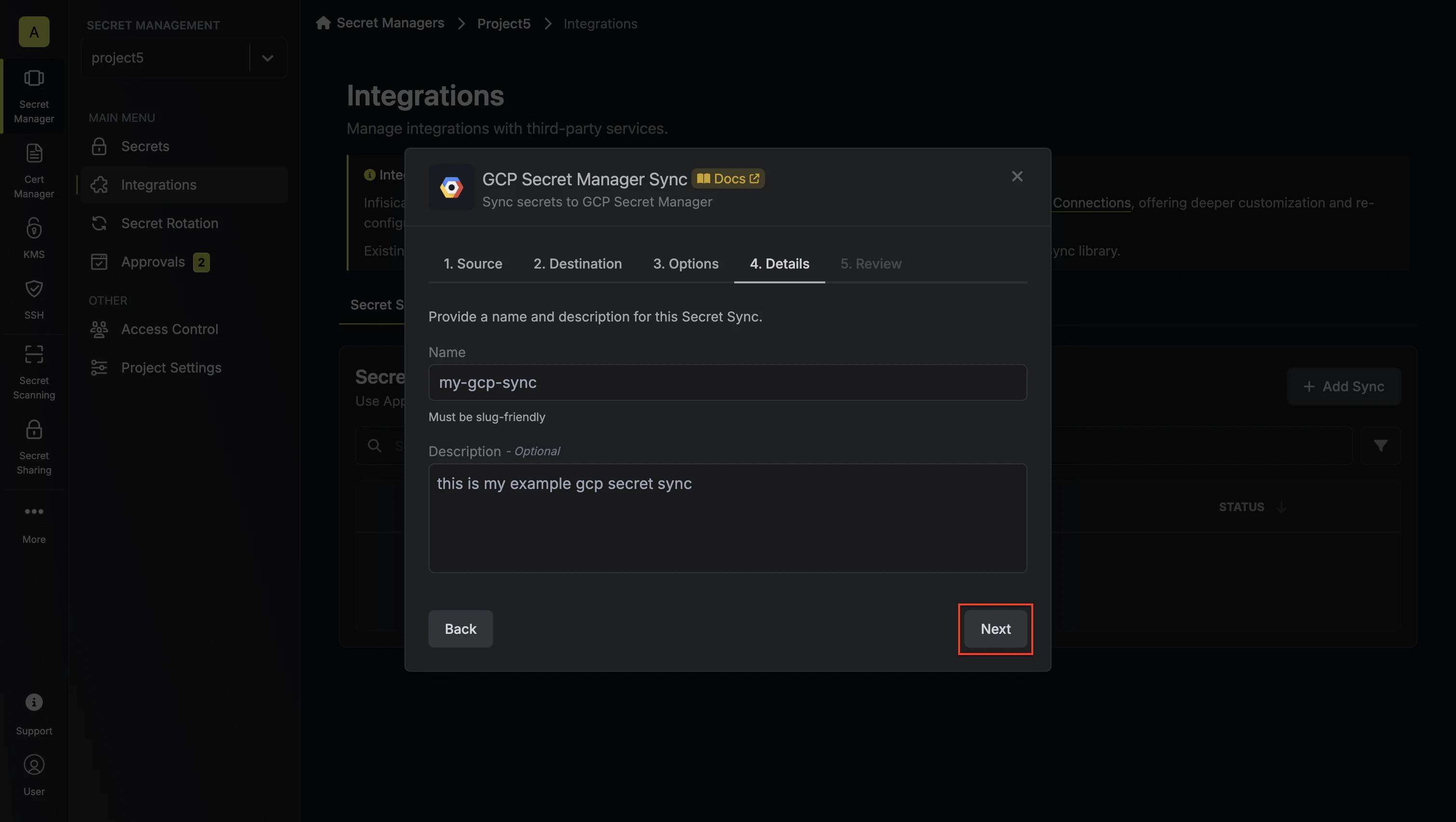Open the Support info icon
Image resolution: width=1456 pixels, height=822 pixels.
(34, 702)
